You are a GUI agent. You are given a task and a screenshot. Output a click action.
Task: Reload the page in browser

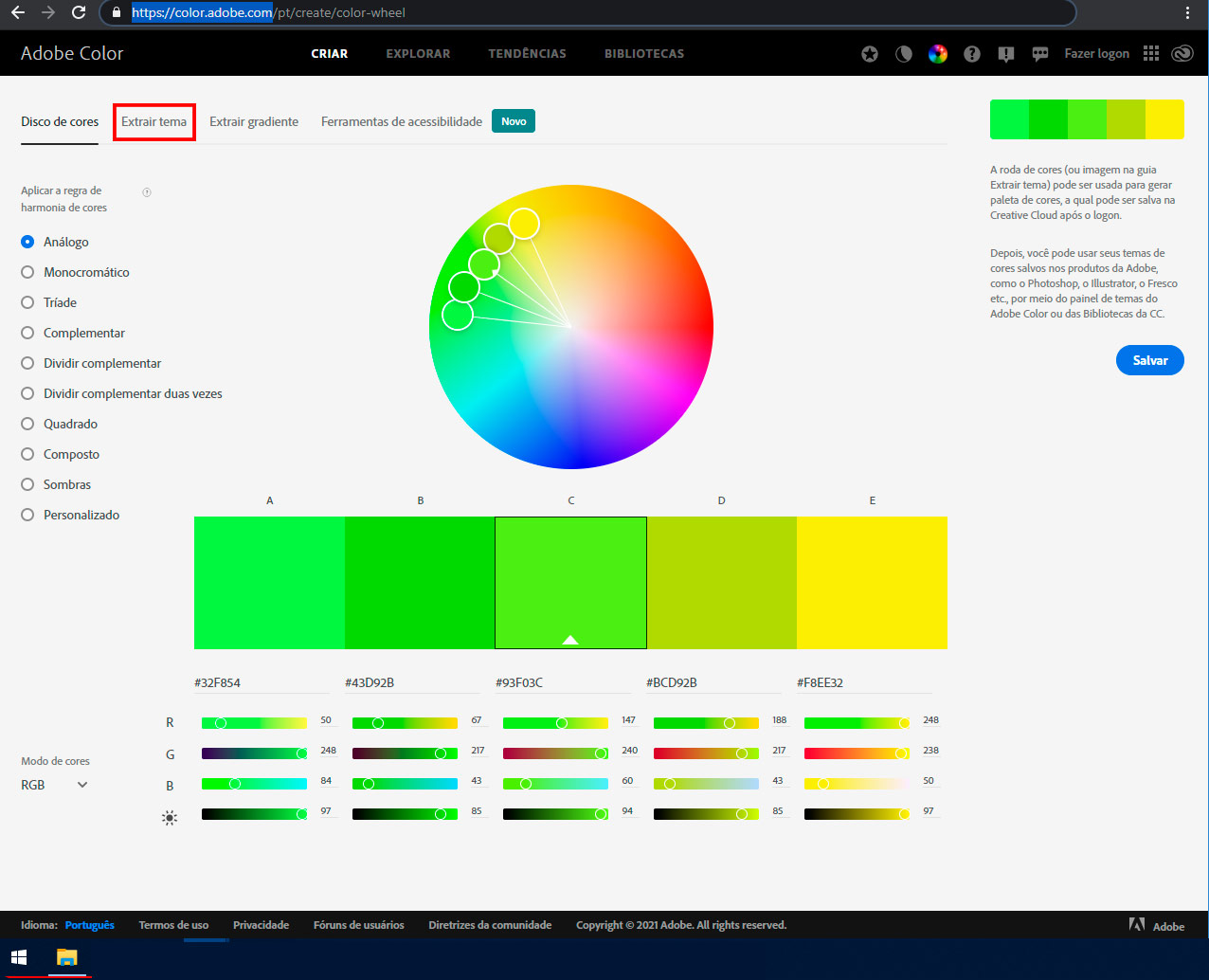(79, 13)
